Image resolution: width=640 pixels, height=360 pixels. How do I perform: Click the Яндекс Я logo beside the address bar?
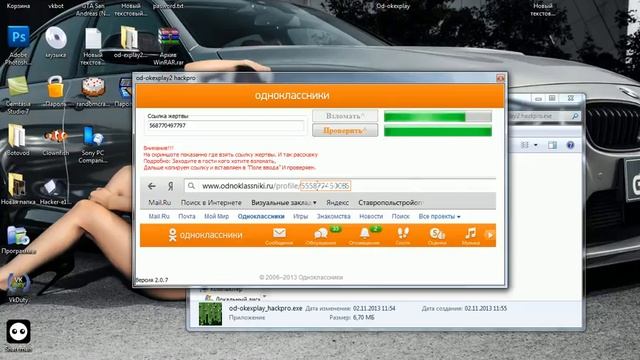171,186
